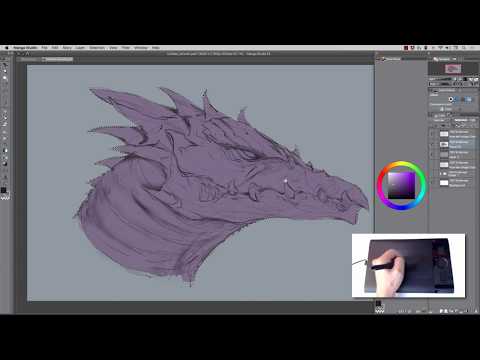Screen dimensions: 480x360
Task: Select the third layer thumbnail in layer list
Action: point(444,155)
